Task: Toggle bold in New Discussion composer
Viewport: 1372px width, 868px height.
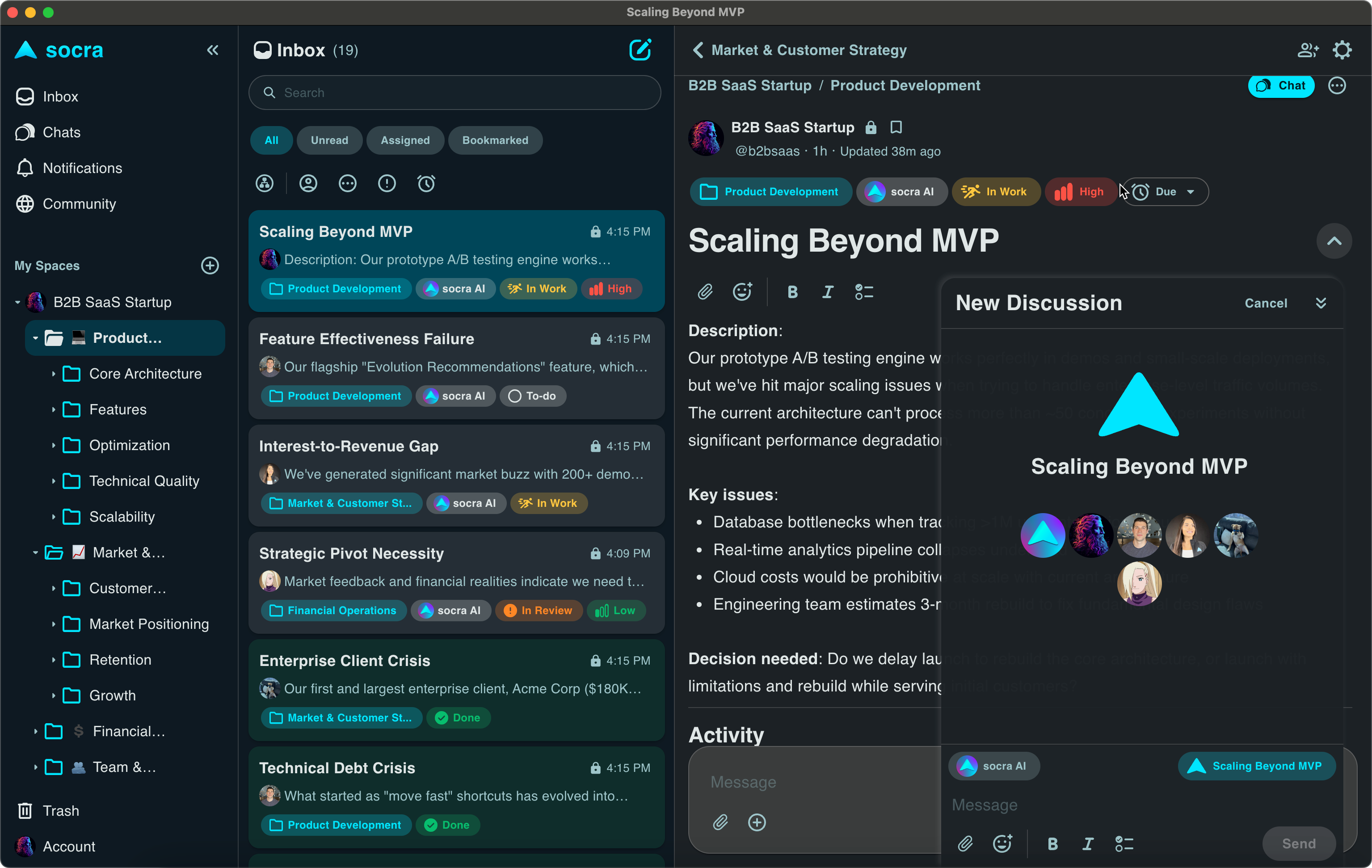Action: 1052,843
